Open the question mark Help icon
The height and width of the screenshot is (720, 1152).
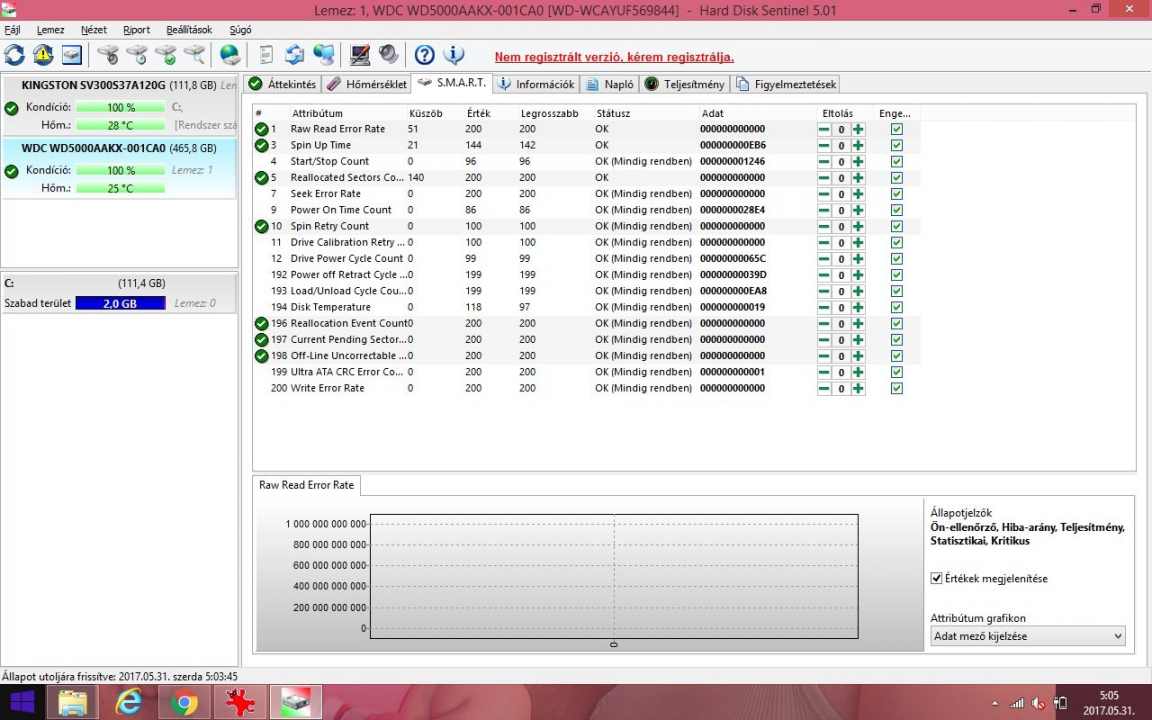point(425,55)
